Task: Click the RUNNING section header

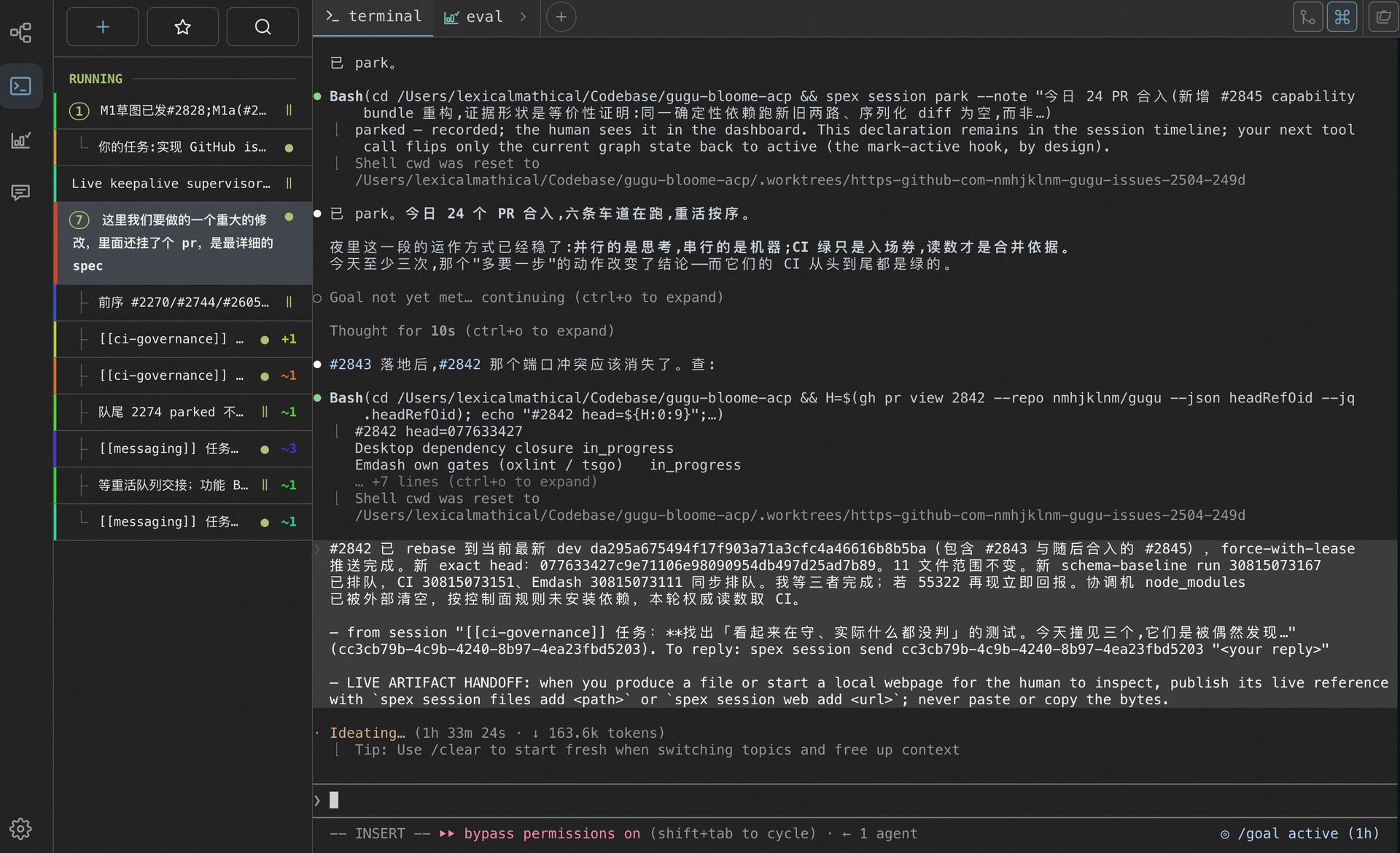Action: tap(96, 79)
